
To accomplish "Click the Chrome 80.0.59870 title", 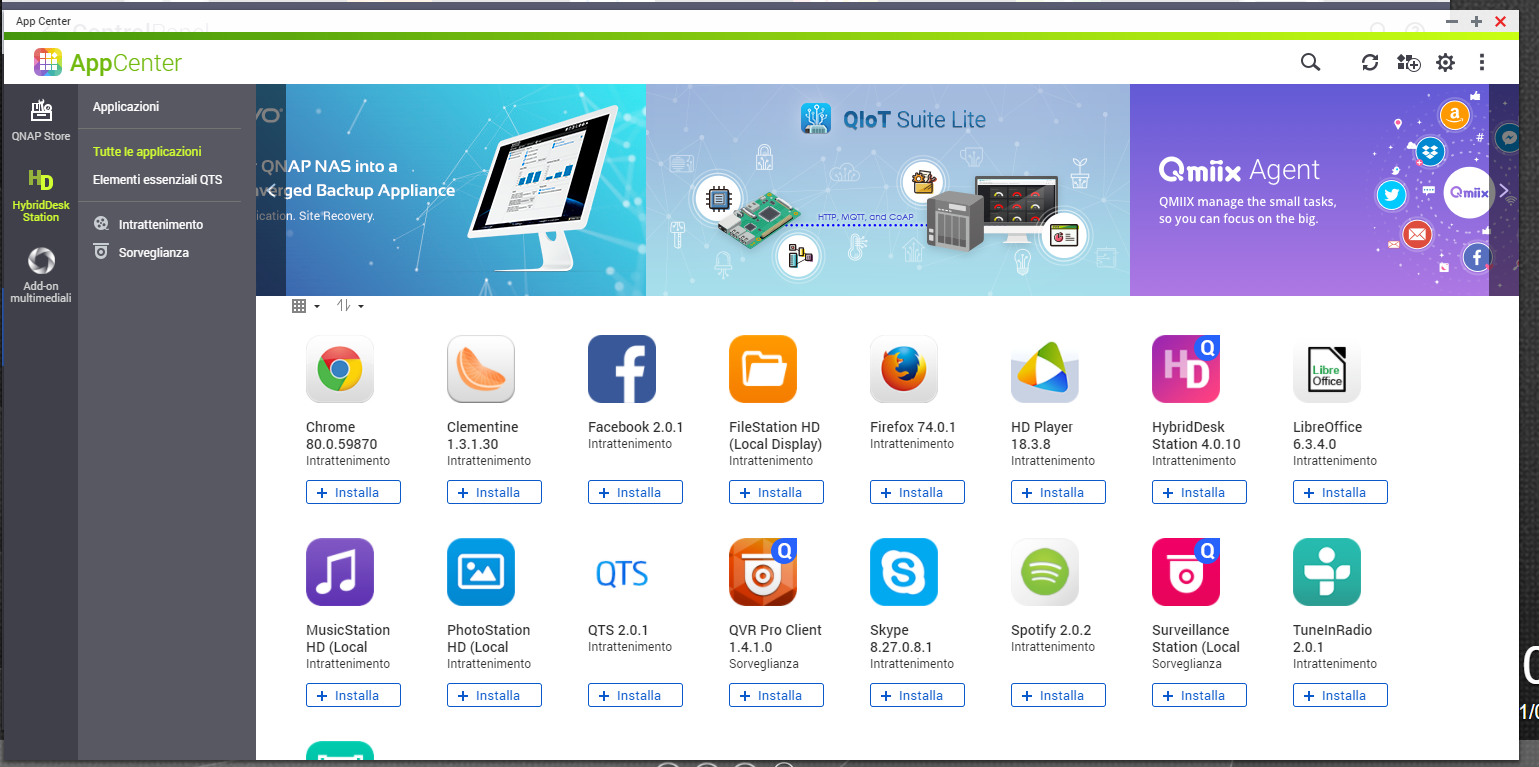I will tap(342, 435).
